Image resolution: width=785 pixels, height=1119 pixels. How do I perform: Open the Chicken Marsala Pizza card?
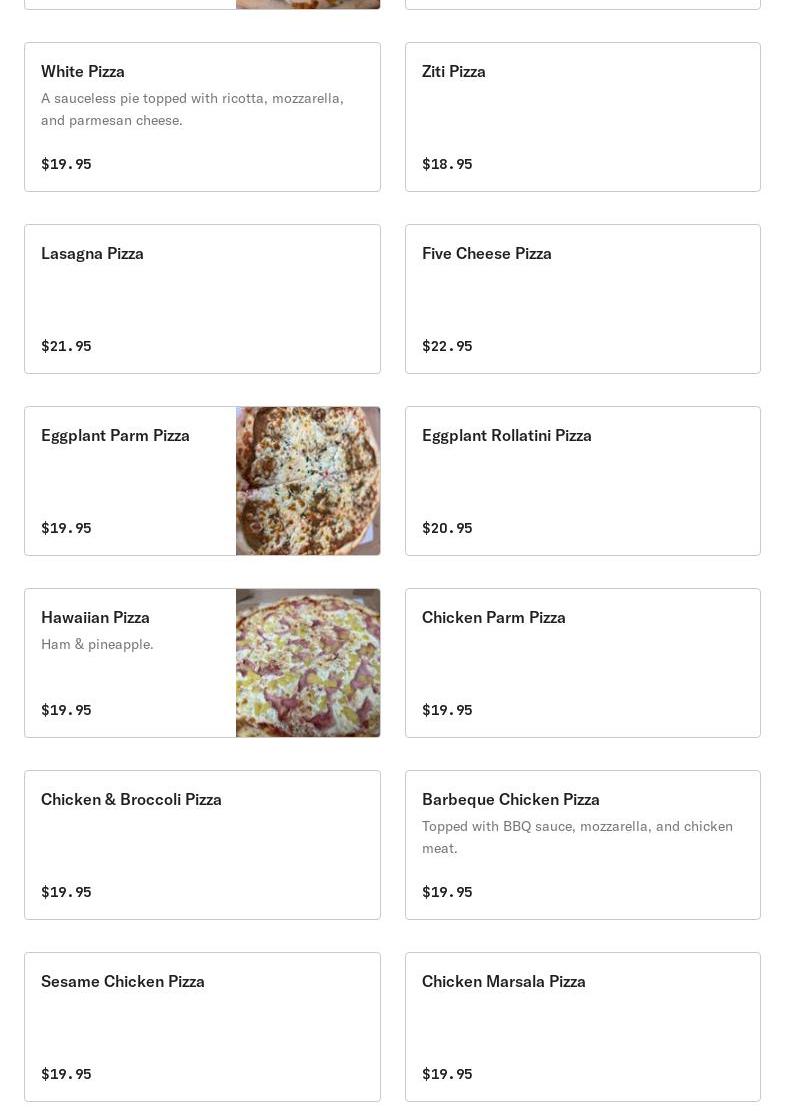pos(582,1027)
